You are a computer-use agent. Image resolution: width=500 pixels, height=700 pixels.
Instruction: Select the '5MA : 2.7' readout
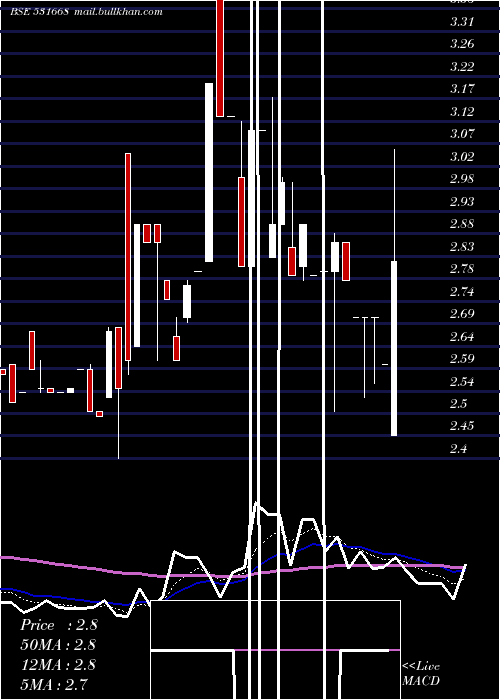click(54, 684)
